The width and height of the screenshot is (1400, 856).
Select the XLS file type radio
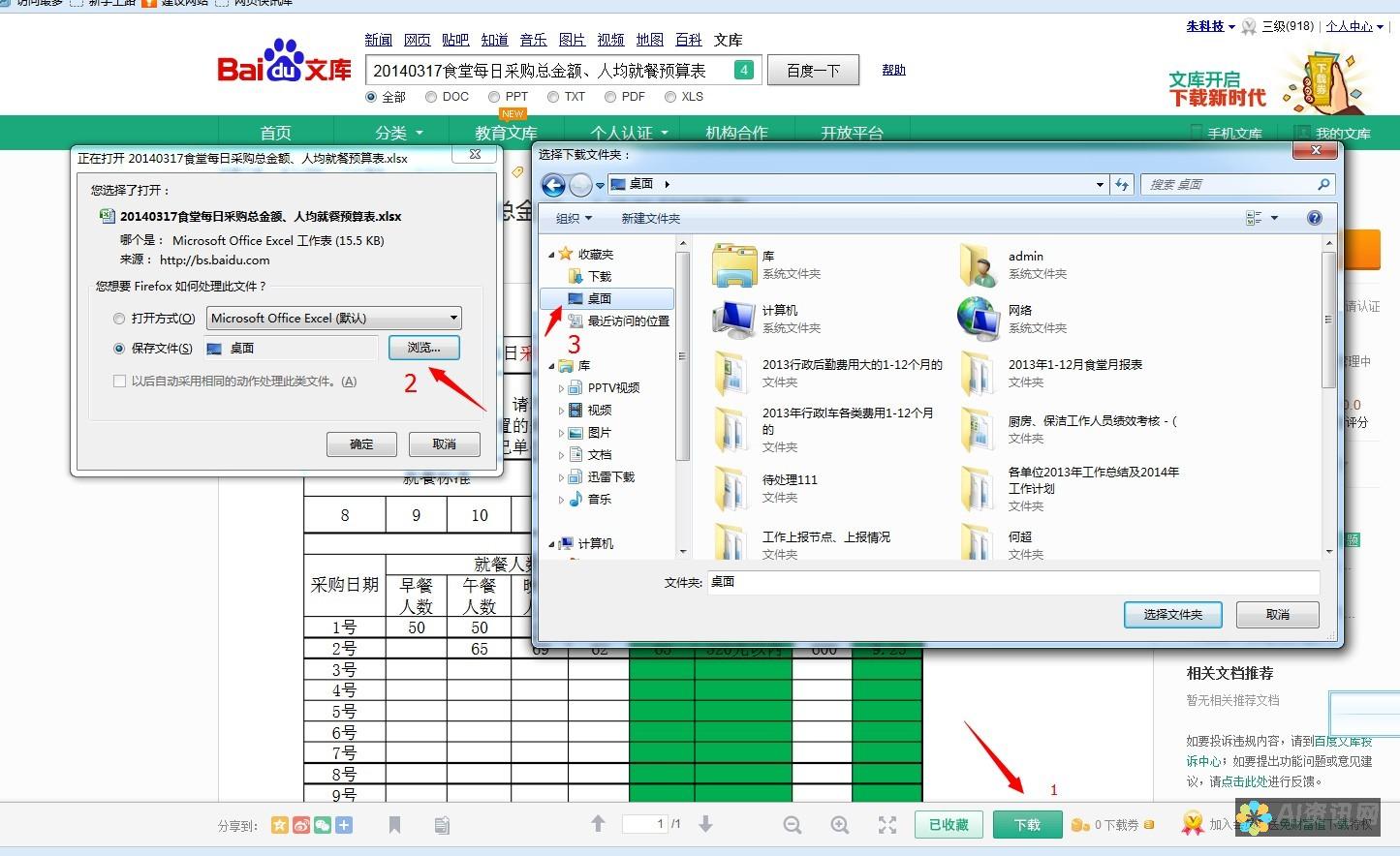click(x=670, y=97)
